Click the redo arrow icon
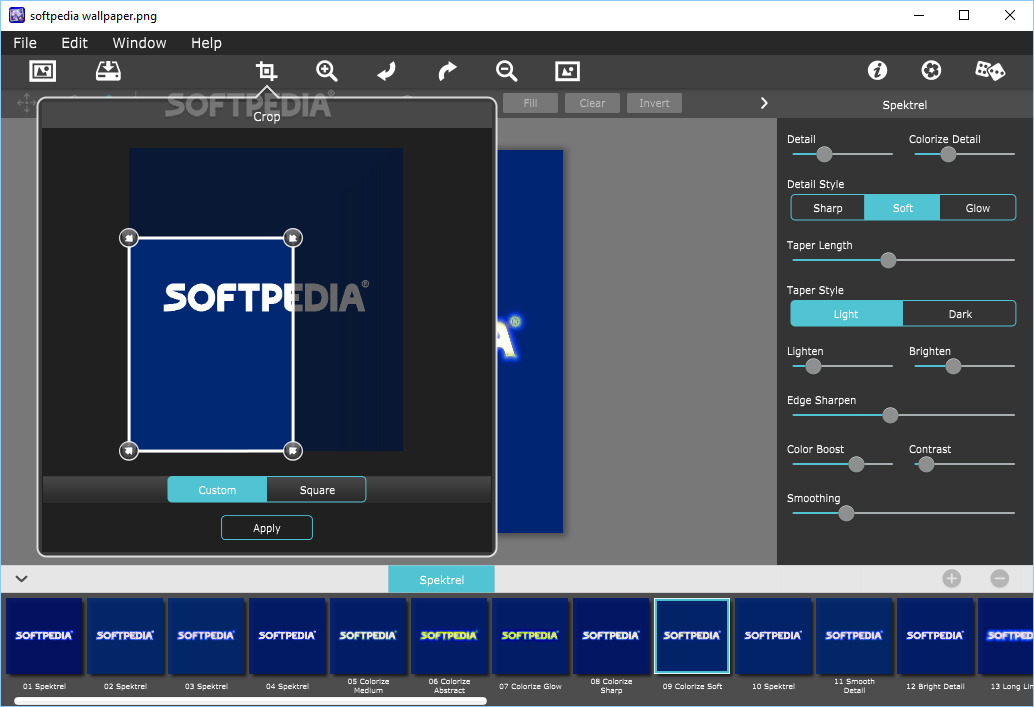The height and width of the screenshot is (707, 1034). click(447, 71)
